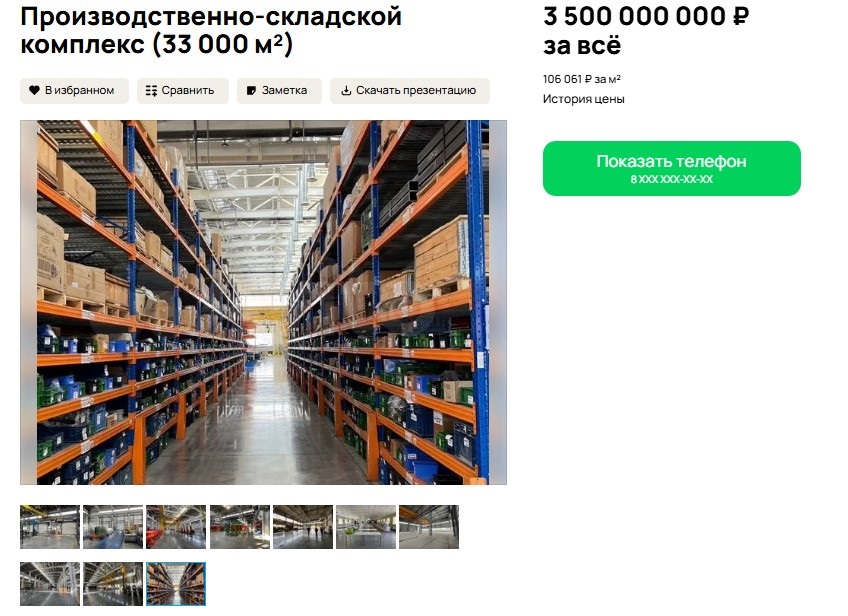Open the Заметка note button

tap(279, 90)
